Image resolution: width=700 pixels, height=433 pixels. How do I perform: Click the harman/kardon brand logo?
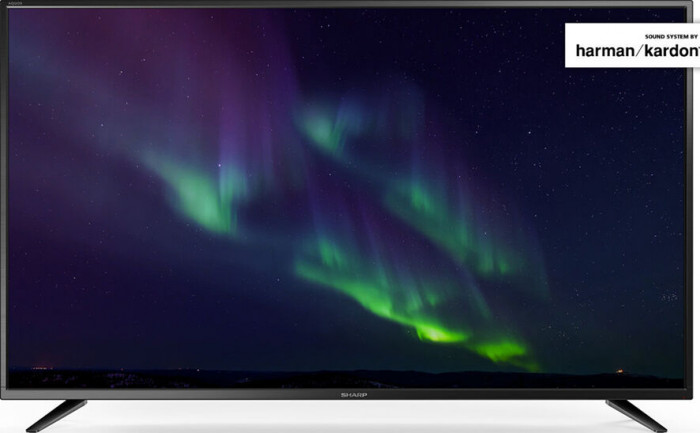coord(636,49)
